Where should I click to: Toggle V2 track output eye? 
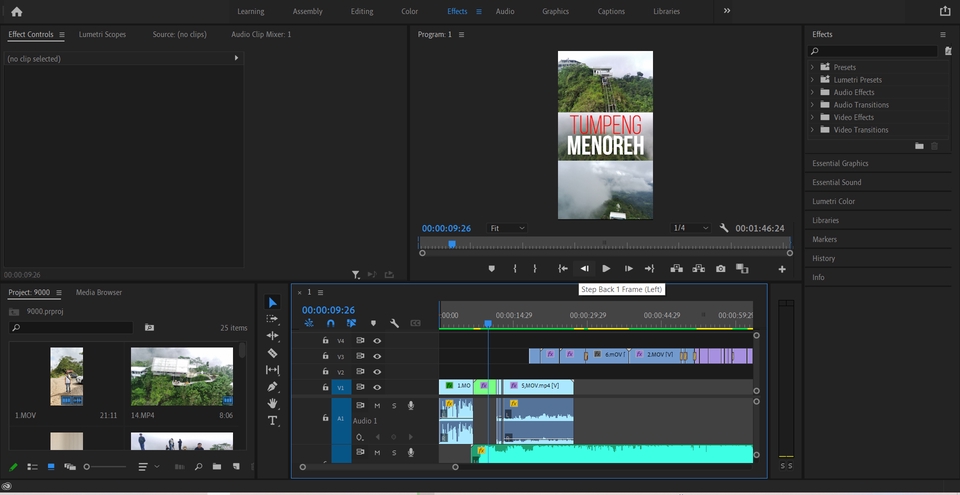point(377,372)
